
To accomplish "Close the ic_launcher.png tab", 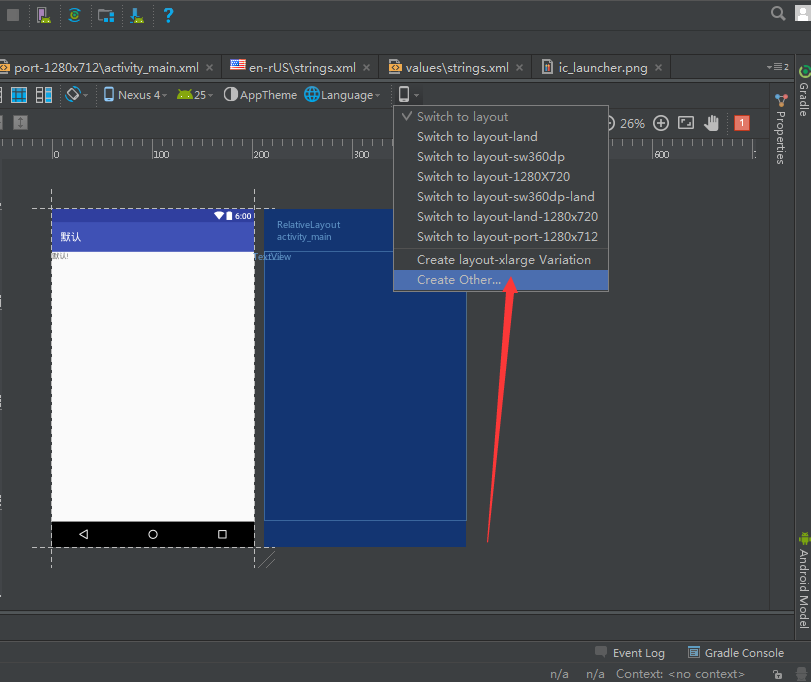I will [657, 68].
